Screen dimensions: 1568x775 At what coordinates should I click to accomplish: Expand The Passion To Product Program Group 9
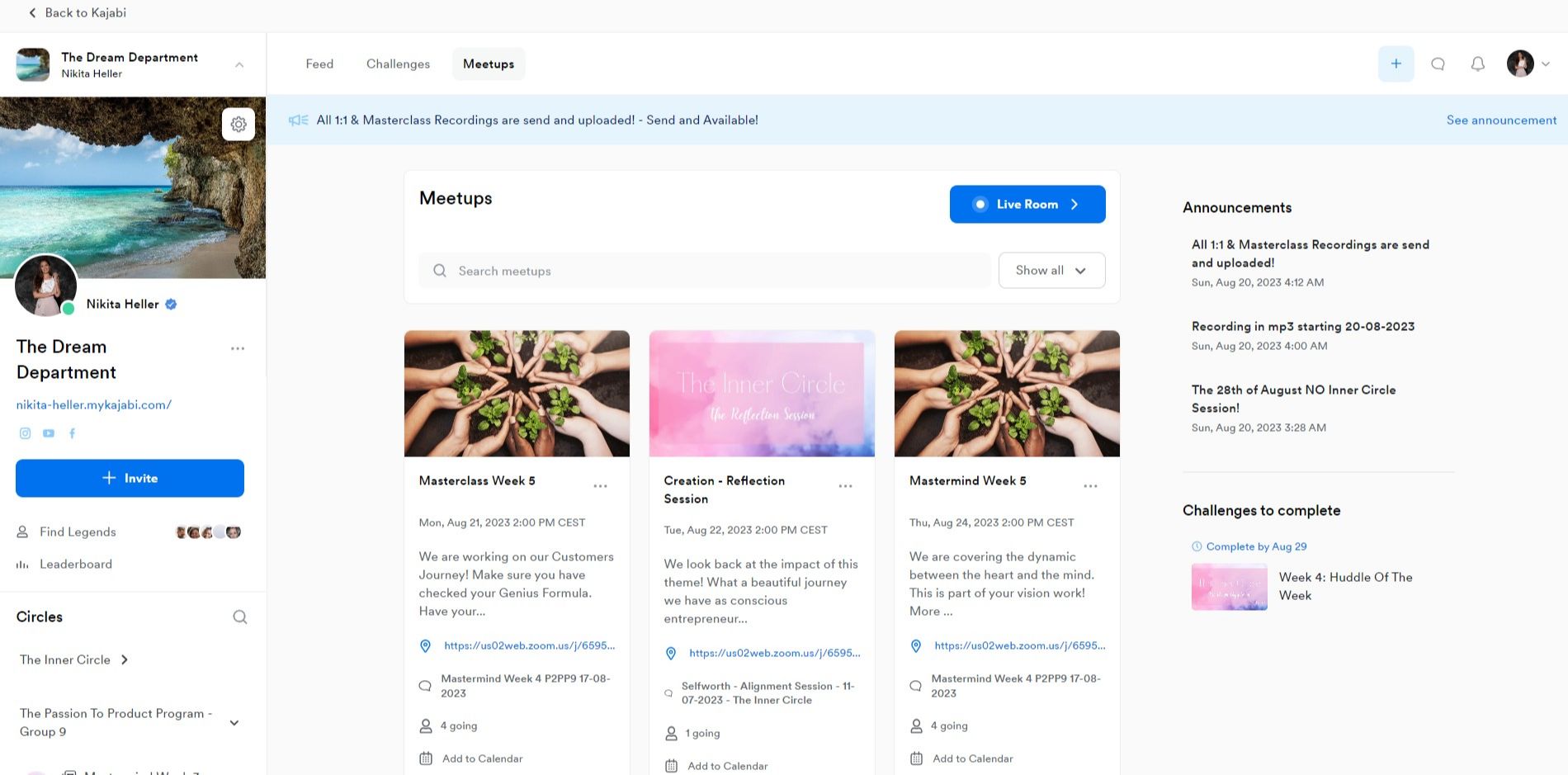(234, 723)
